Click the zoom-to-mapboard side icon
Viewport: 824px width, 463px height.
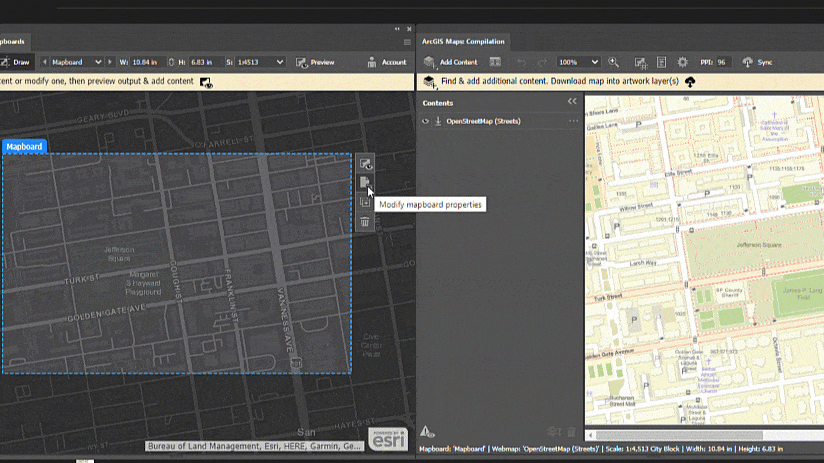[365, 202]
